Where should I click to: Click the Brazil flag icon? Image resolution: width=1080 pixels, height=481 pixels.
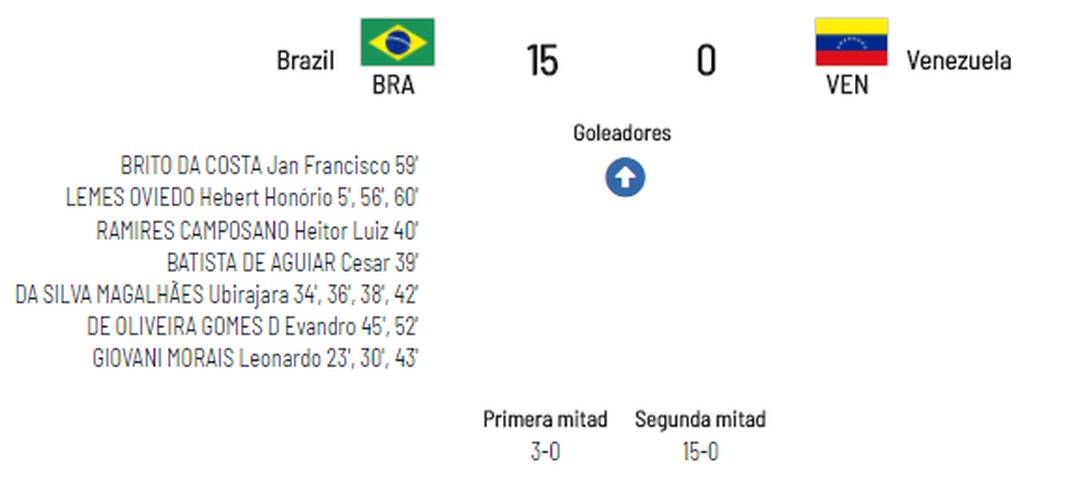(x=397, y=42)
